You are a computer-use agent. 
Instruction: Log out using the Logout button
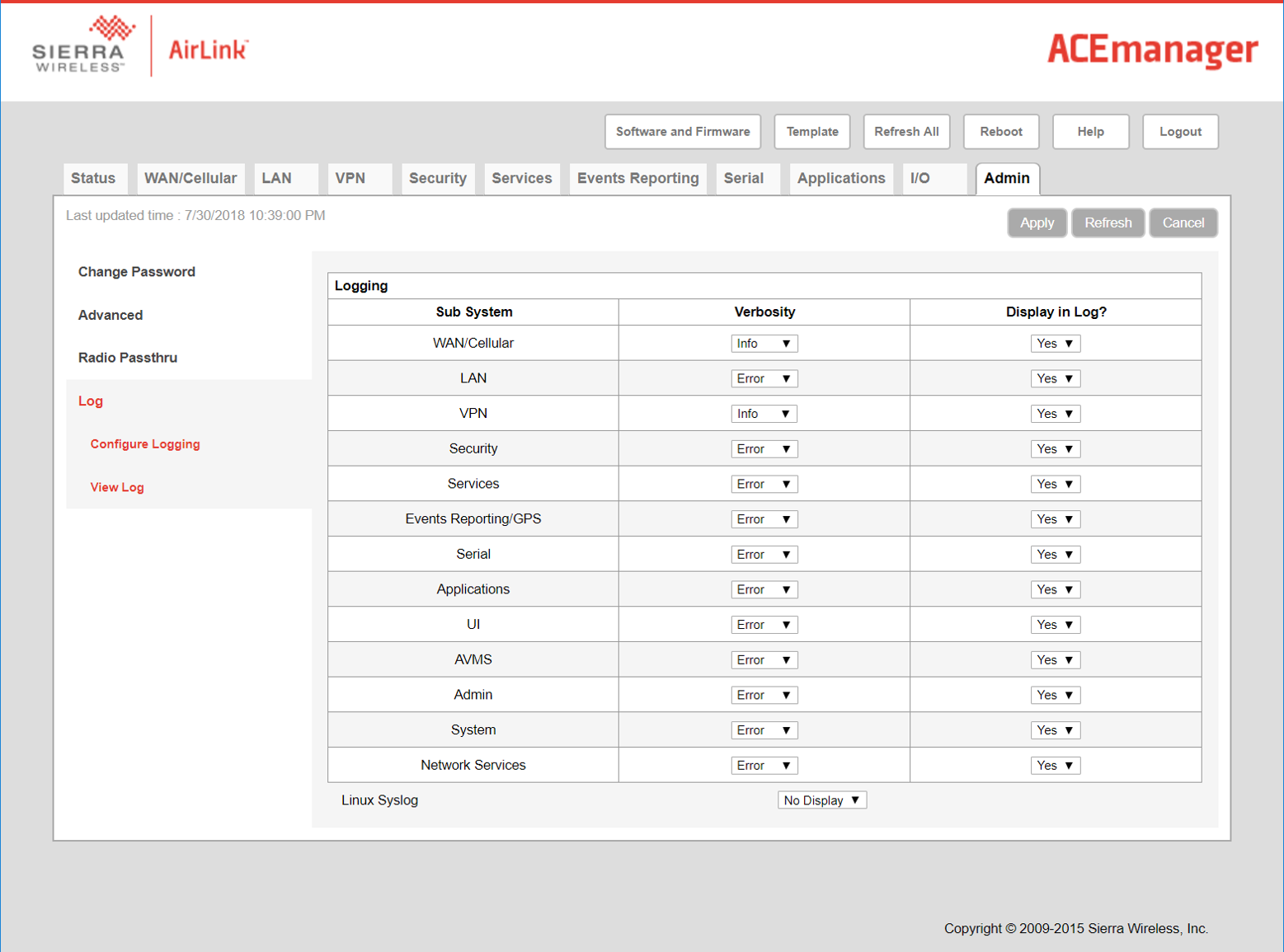1179,132
